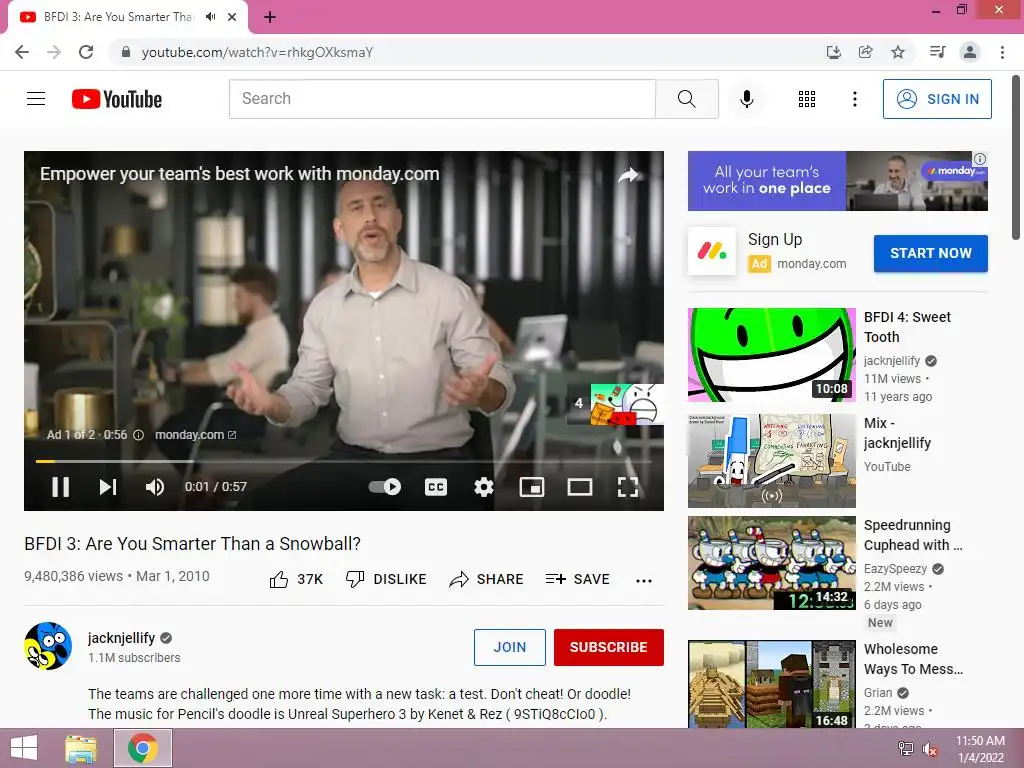Click the DISLIKE button
The width and height of the screenshot is (1024, 768).
[386, 579]
